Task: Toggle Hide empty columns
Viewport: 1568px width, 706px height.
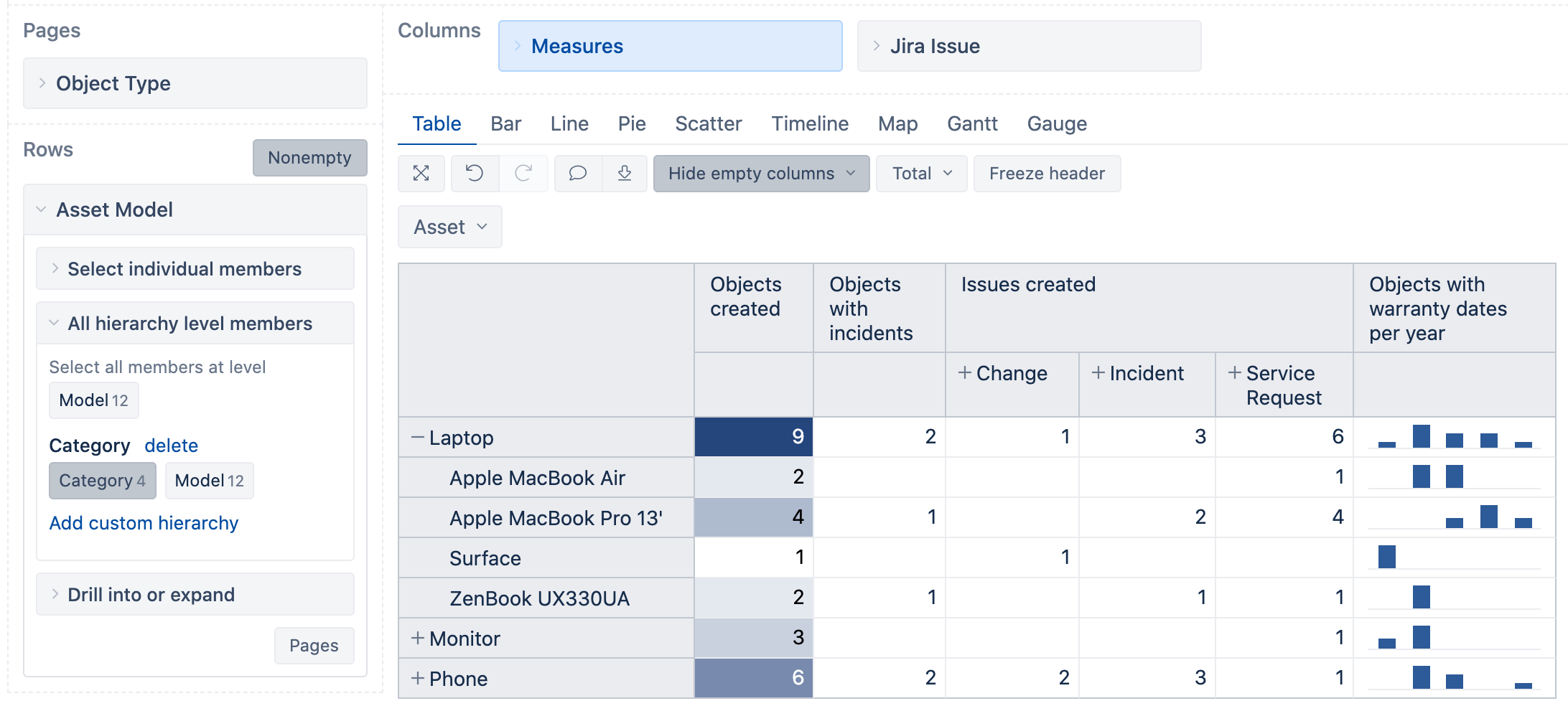Action: pyautogui.click(x=761, y=174)
